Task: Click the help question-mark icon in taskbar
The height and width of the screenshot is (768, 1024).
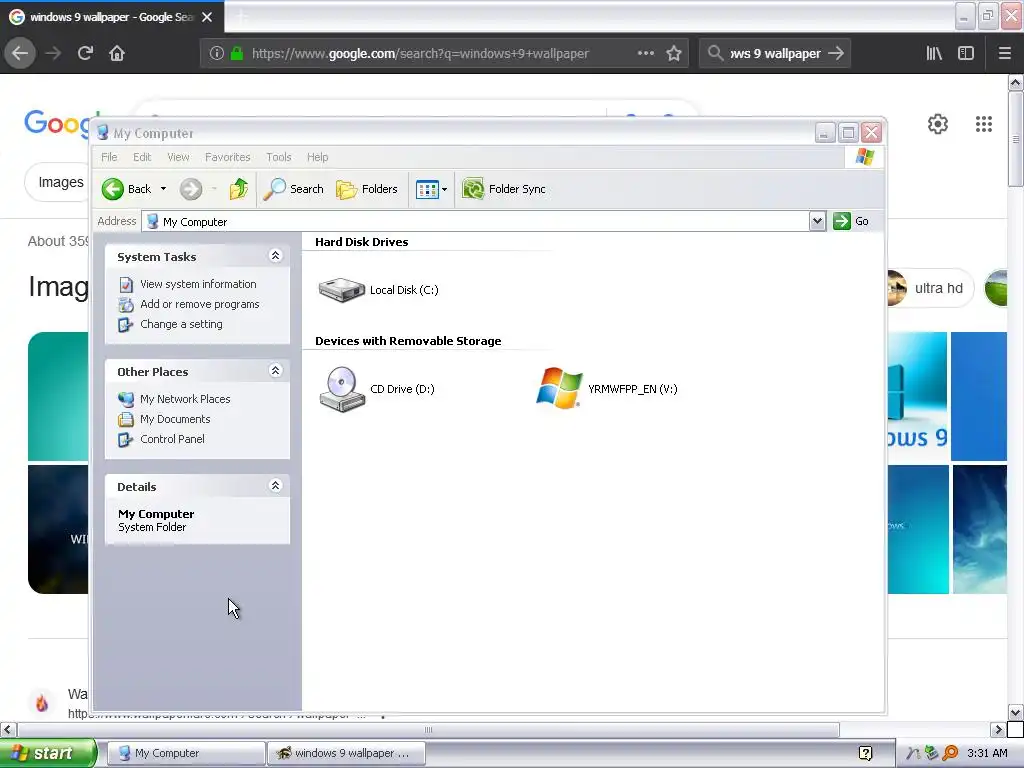Action: (865, 753)
